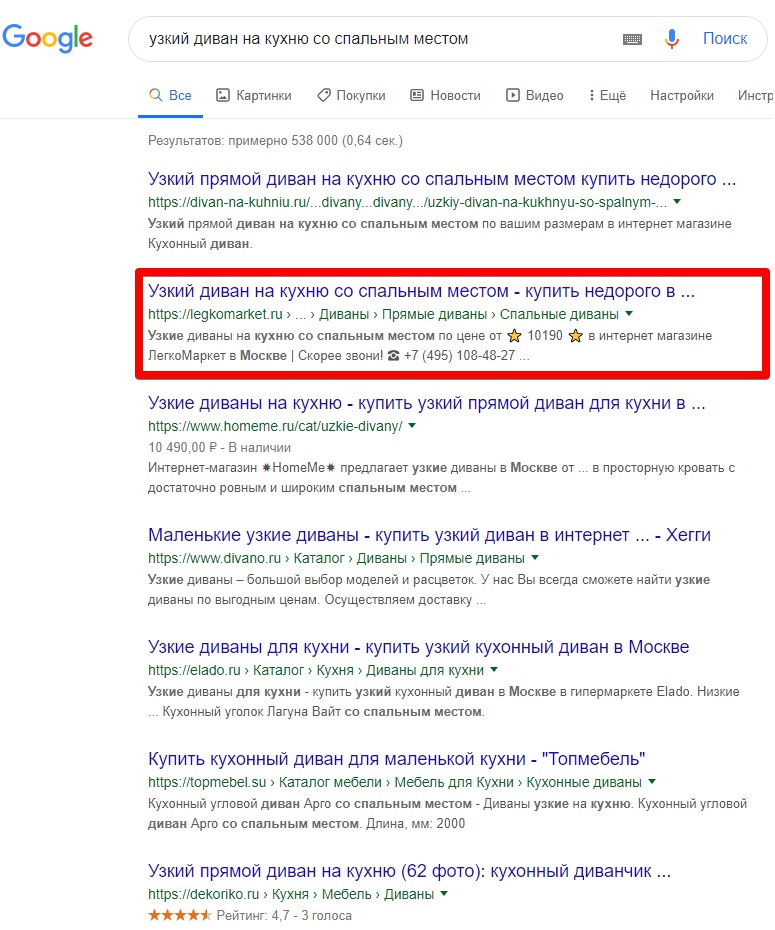
Task: Expand dropdown arrow next to legkomarket.ru breadcrumb
Action: (x=629, y=314)
